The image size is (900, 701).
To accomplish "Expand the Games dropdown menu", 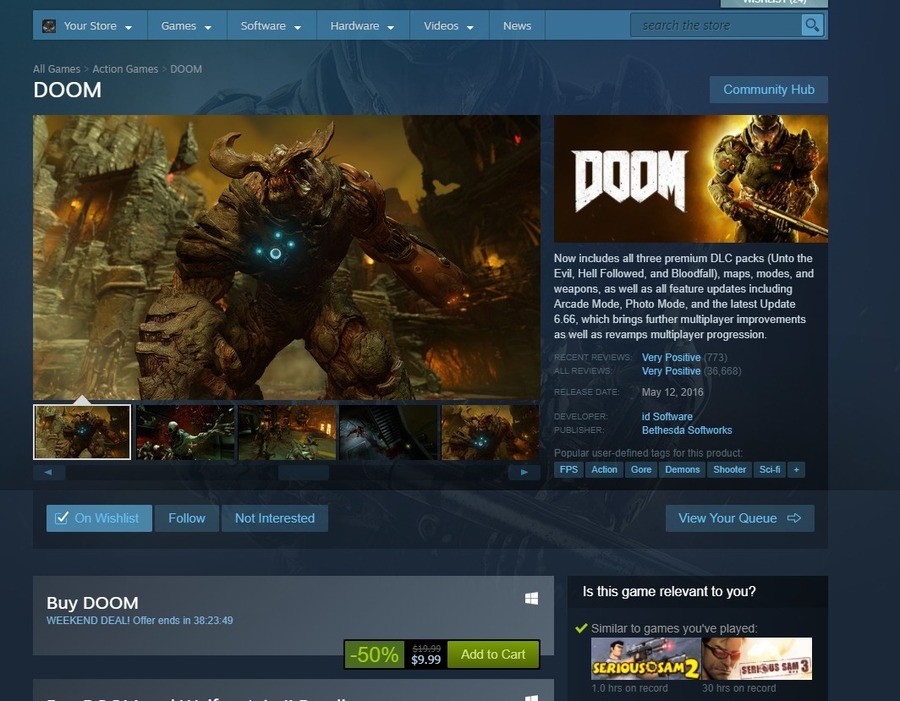I will (x=186, y=26).
